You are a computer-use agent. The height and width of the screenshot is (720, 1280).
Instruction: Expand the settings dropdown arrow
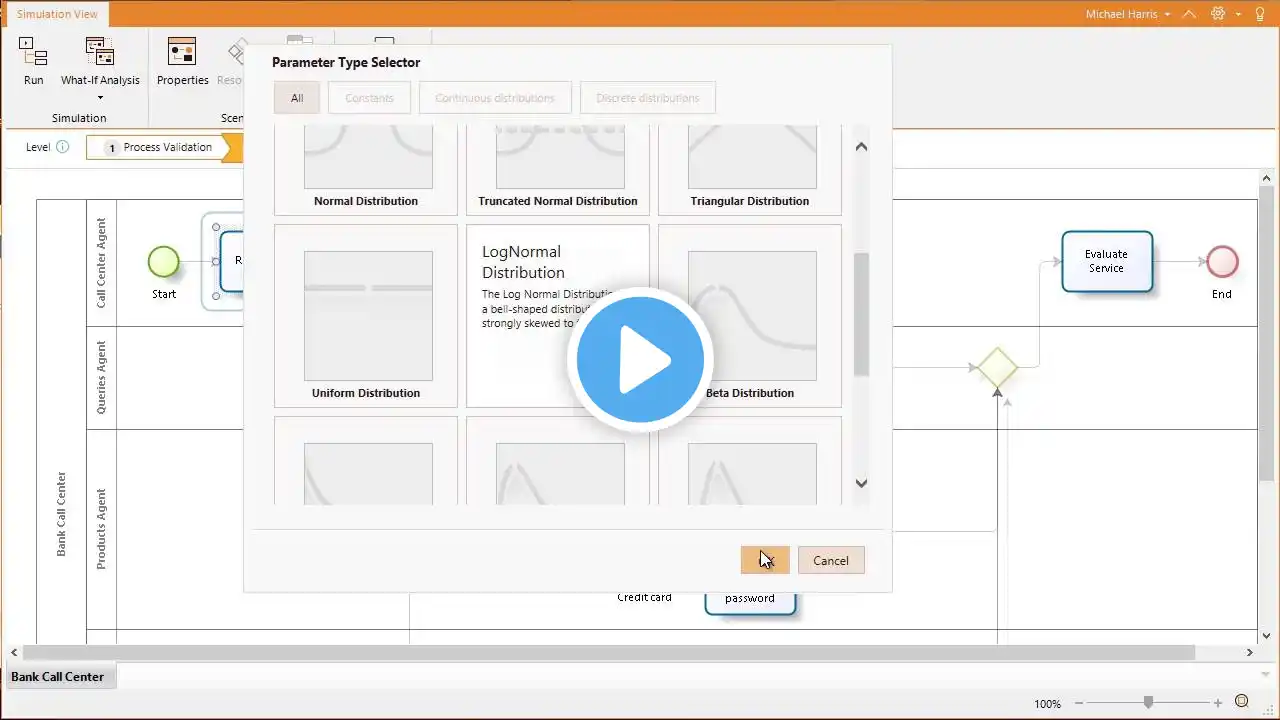pyautogui.click(x=1238, y=14)
